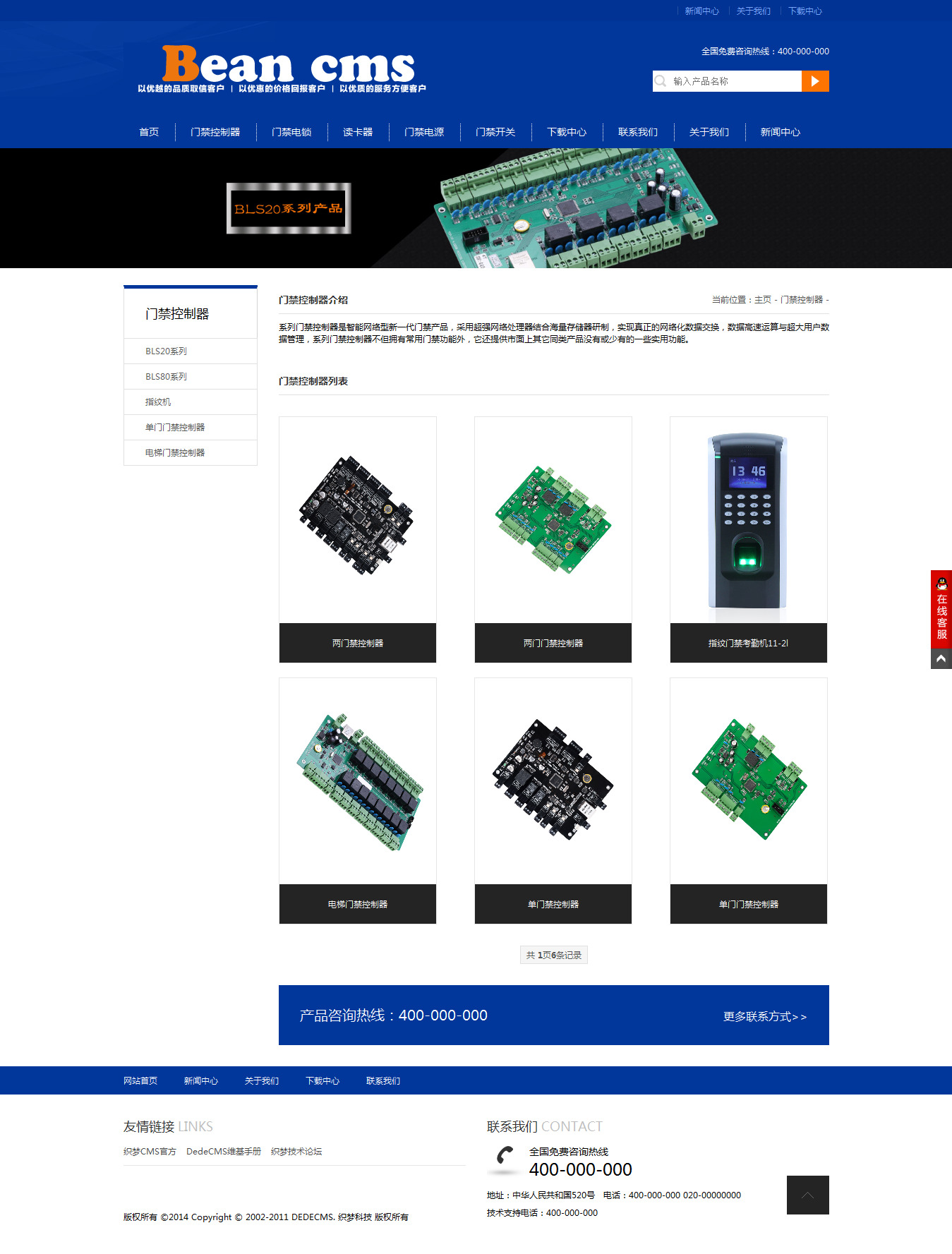
Task: Type in the product name search field
Action: [x=734, y=81]
